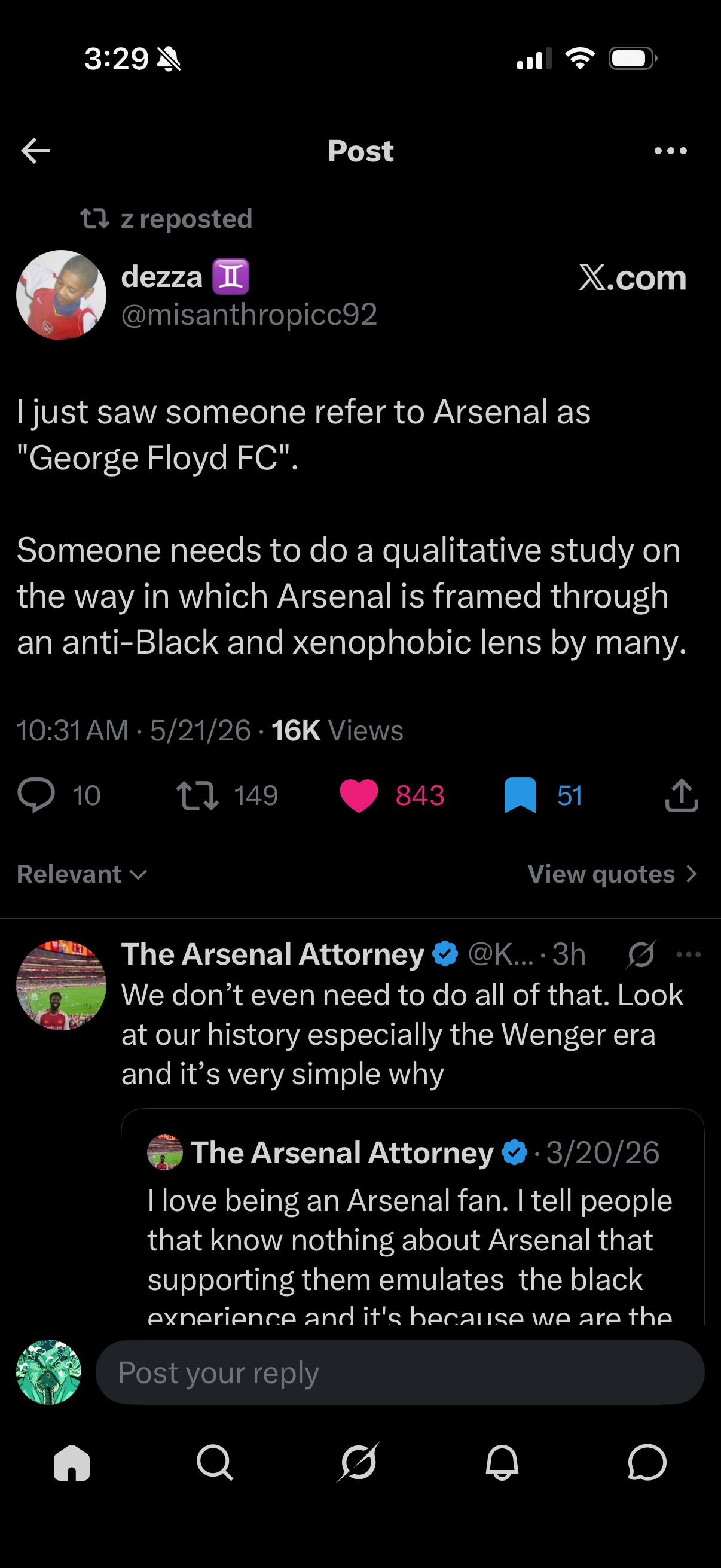
Task: Open the reply's three-dot options menu
Action: (689, 954)
